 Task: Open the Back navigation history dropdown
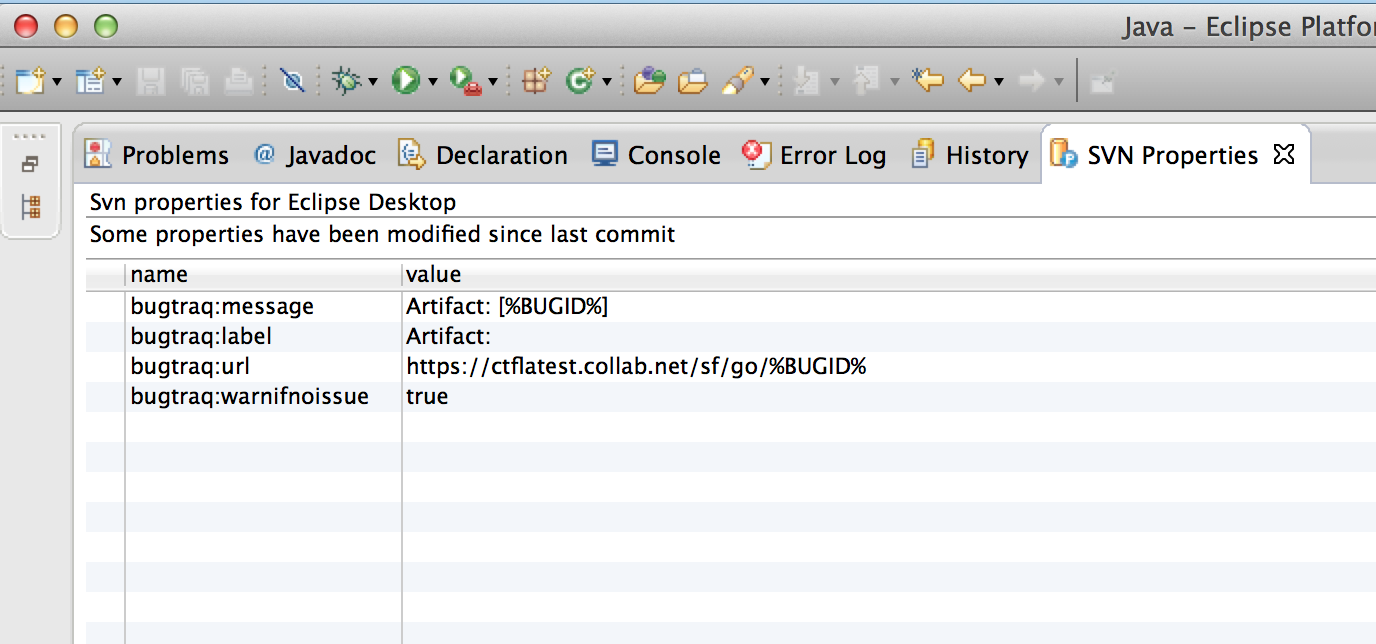[998, 82]
